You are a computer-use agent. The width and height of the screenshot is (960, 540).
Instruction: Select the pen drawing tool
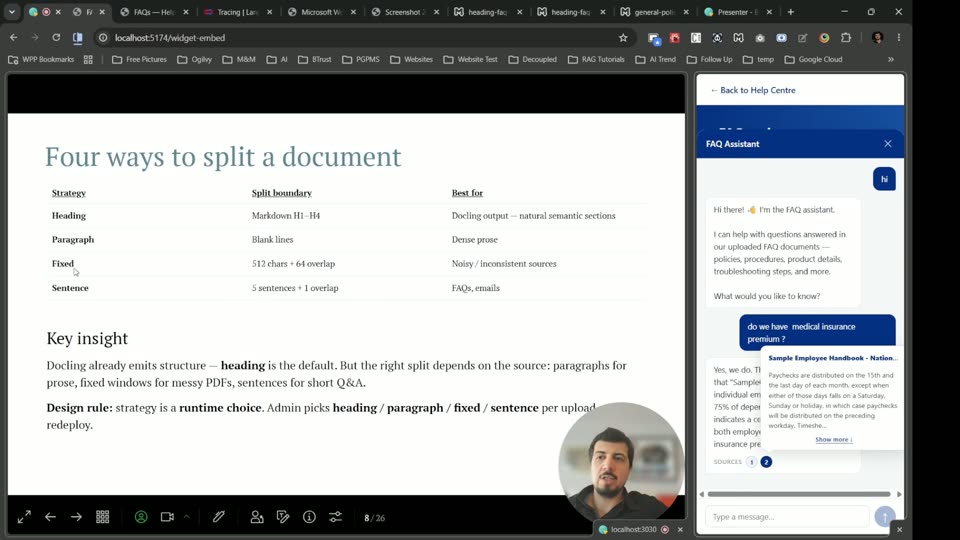click(219, 517)
